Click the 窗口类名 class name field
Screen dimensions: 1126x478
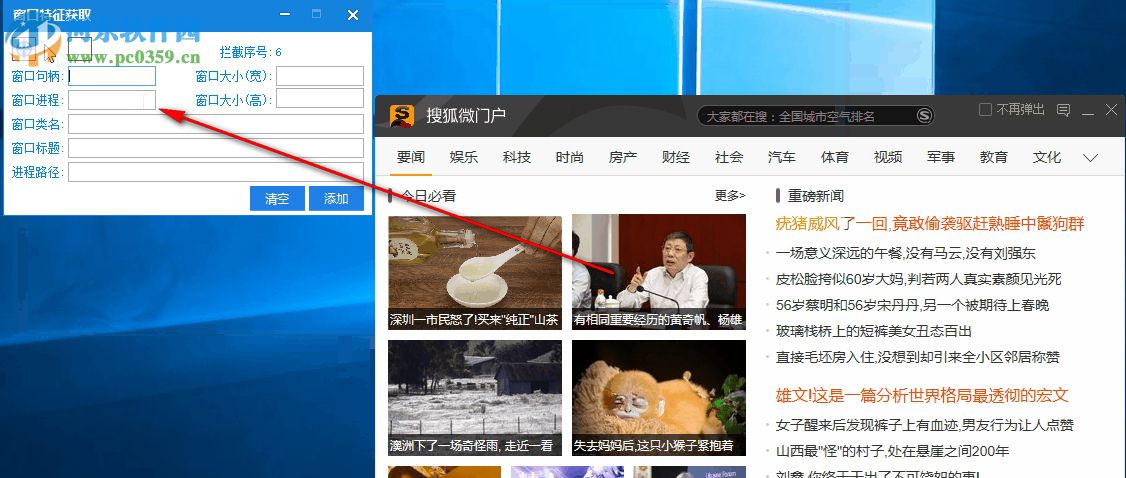click(215, 124)
